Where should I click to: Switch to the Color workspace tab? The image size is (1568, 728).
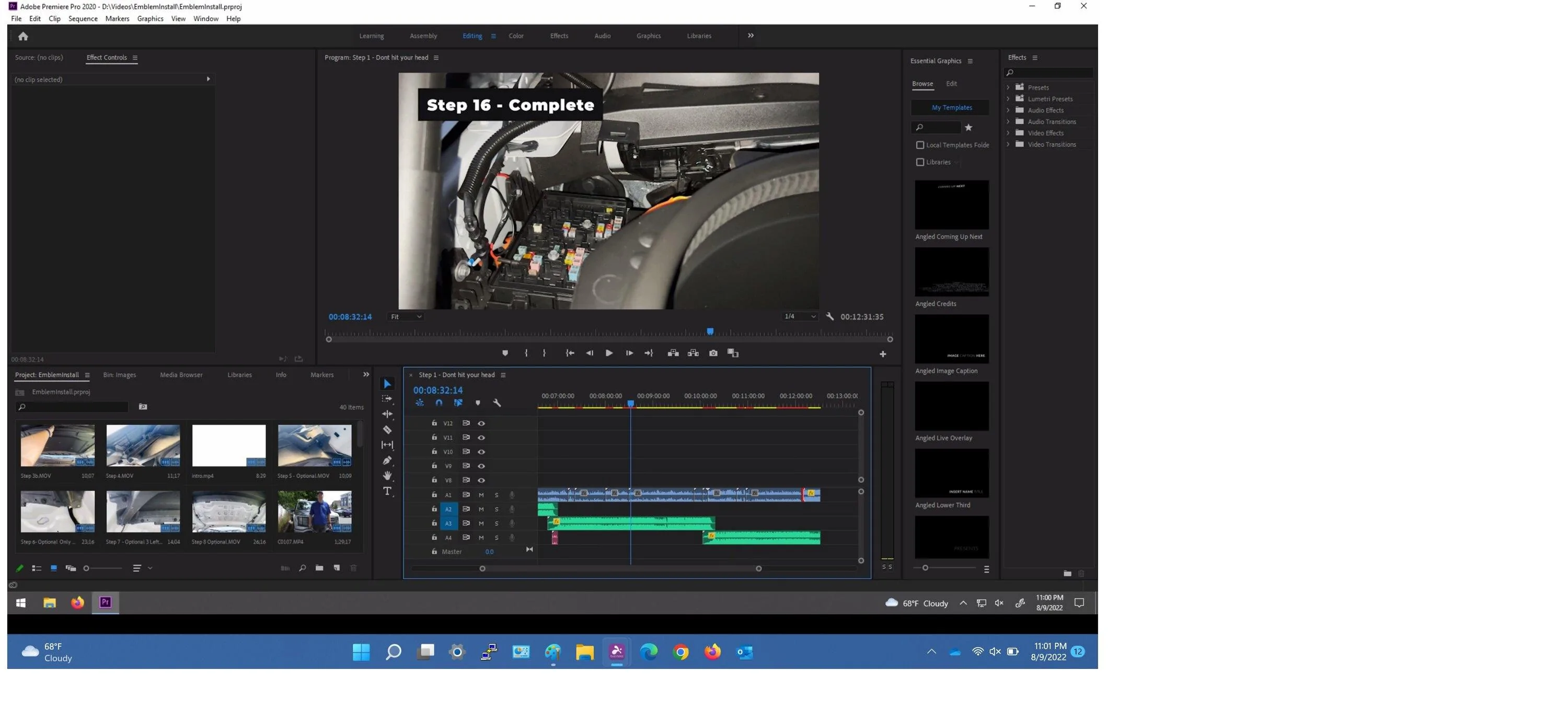pyautogui.click(x=515, y=36)
